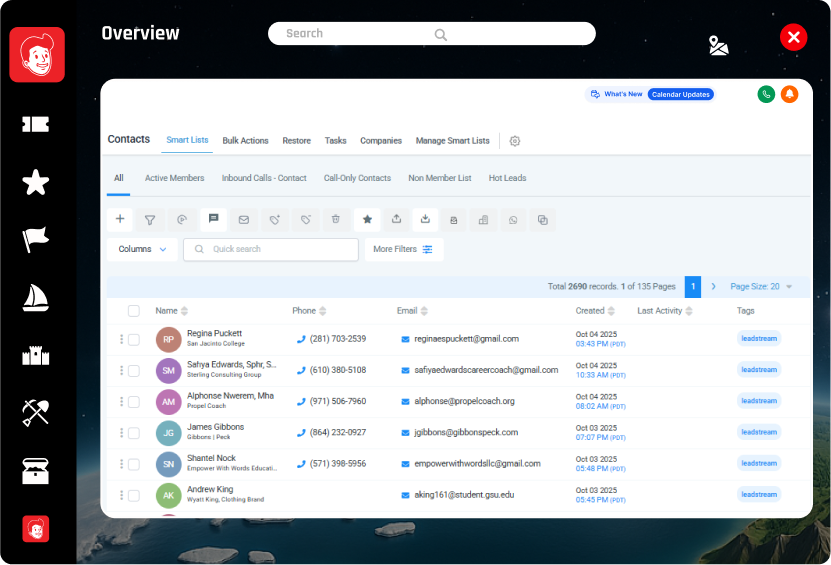
Task: Select the Hot Leads smart list tab
Action: (x=507, y=178)
